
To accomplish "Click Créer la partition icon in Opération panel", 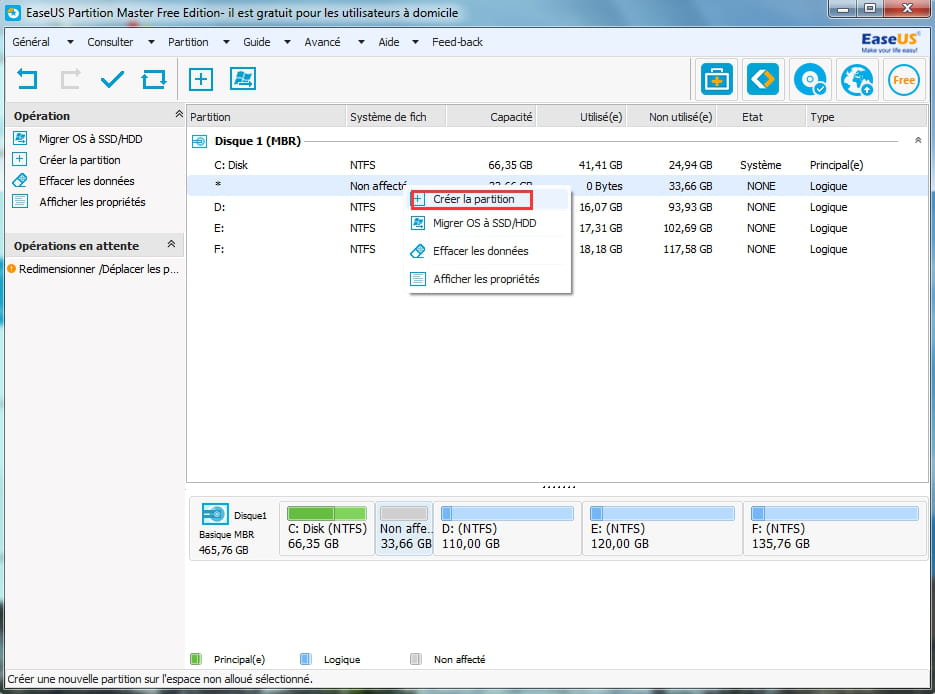I will (x=20, y=159).
